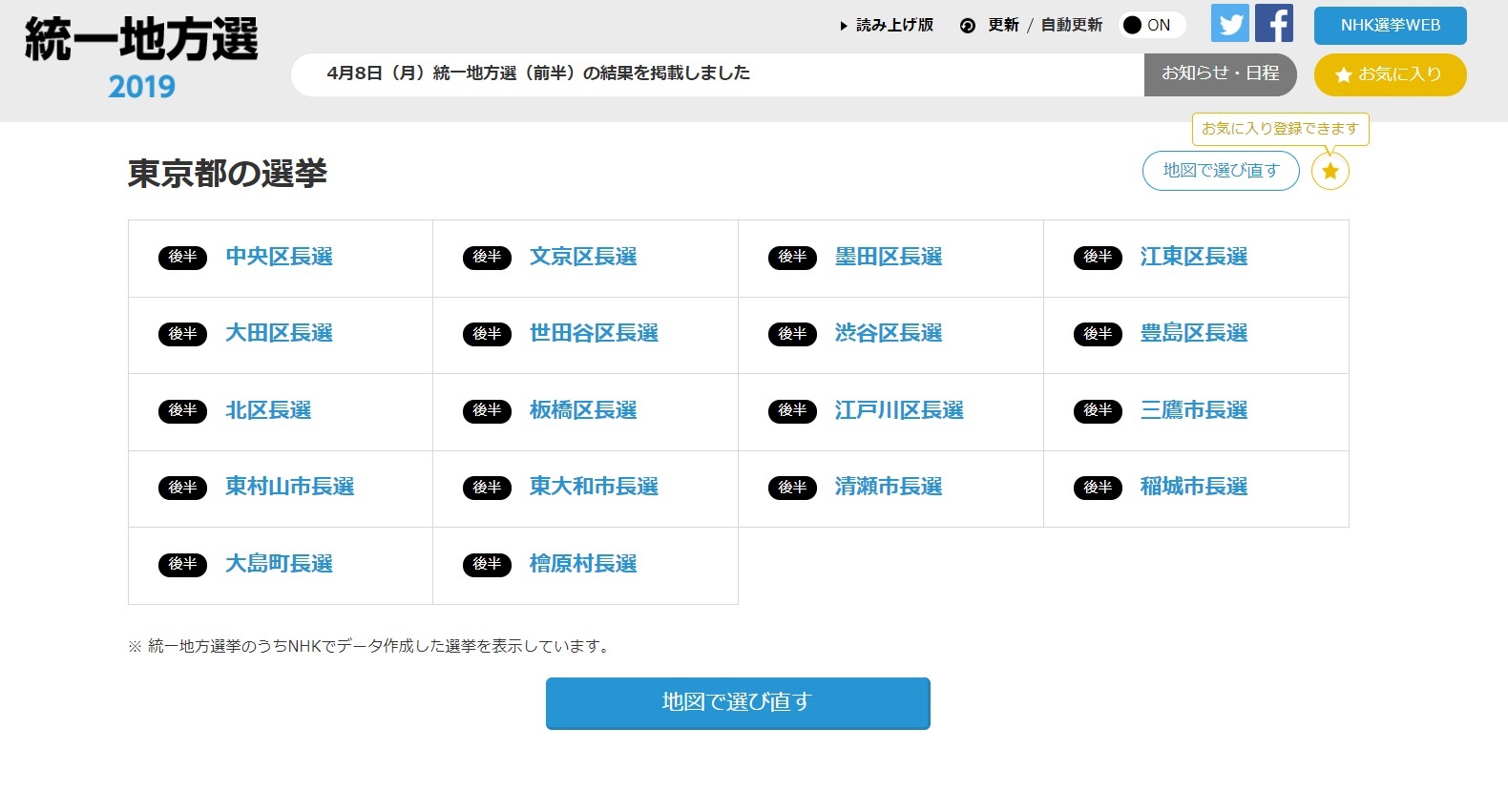Viewport: 1508px width, 812px height.
Task: Click the round star favorite icon
Action: click(x=1330, y=172)
